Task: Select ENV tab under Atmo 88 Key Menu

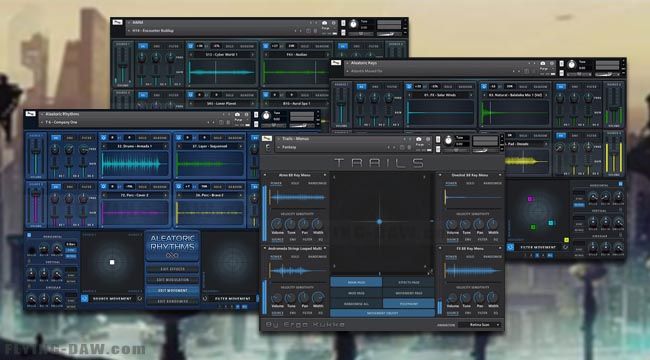Action: 293,239
